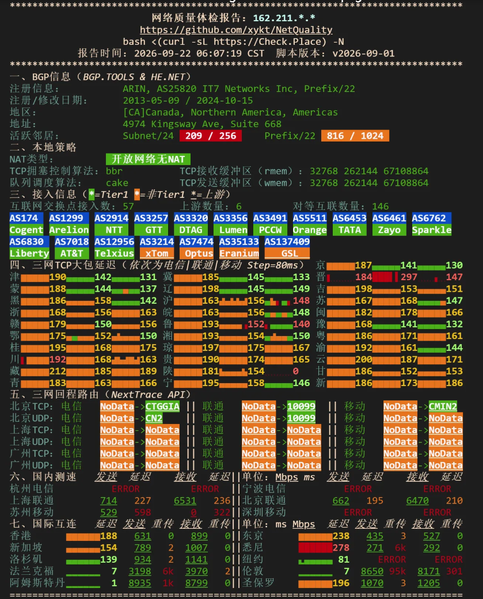Screen dimensions: 483x599
Task: Select the cake queue scheduler value
Action: click(117, 183)
